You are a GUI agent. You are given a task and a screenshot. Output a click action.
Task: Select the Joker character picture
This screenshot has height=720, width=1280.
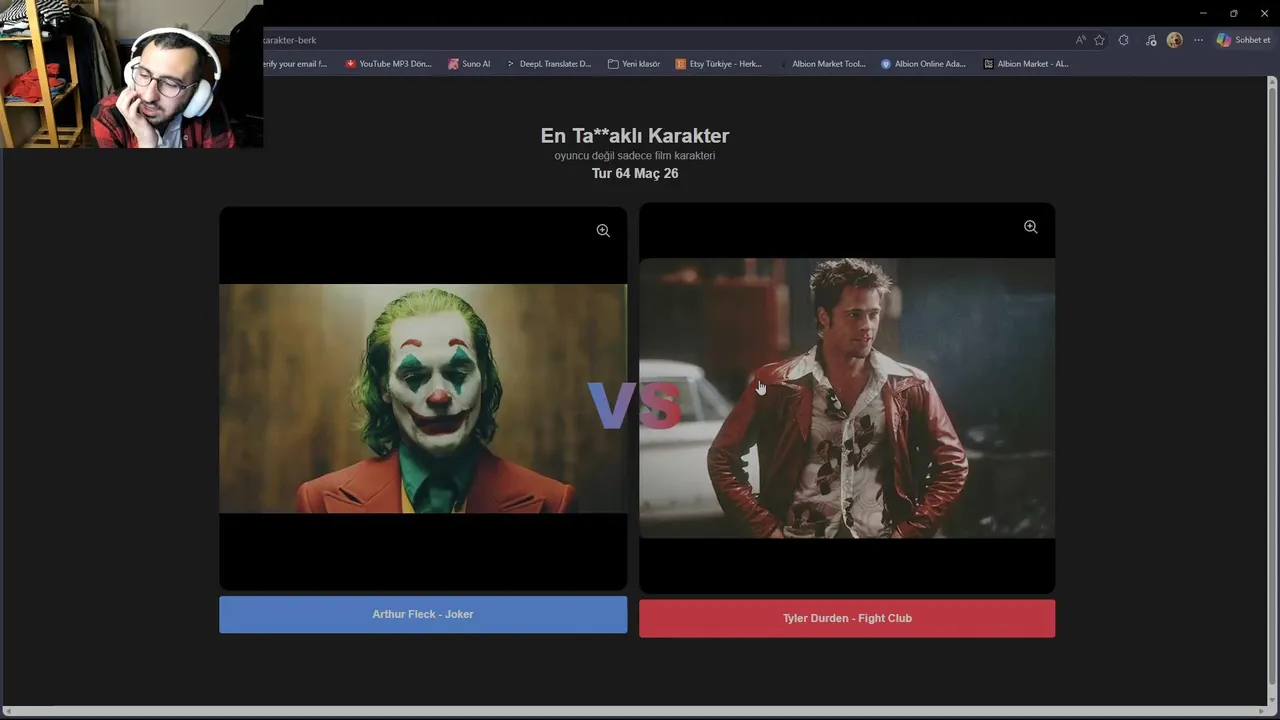pos(423,398)
